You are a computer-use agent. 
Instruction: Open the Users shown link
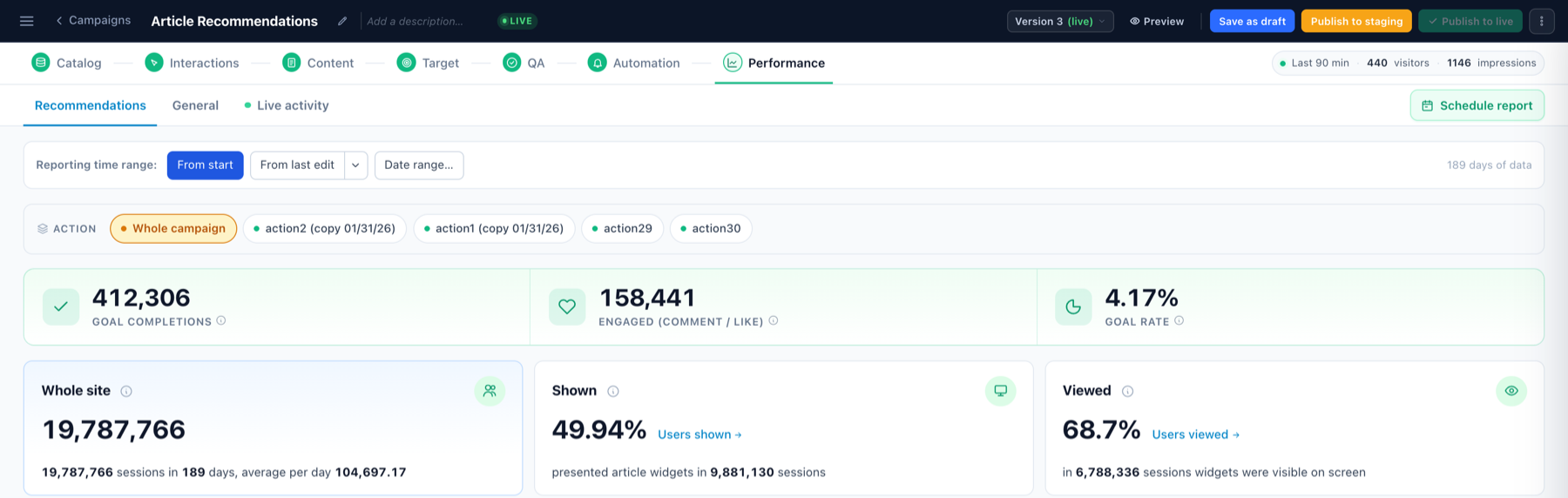click(x=700, y=434)
